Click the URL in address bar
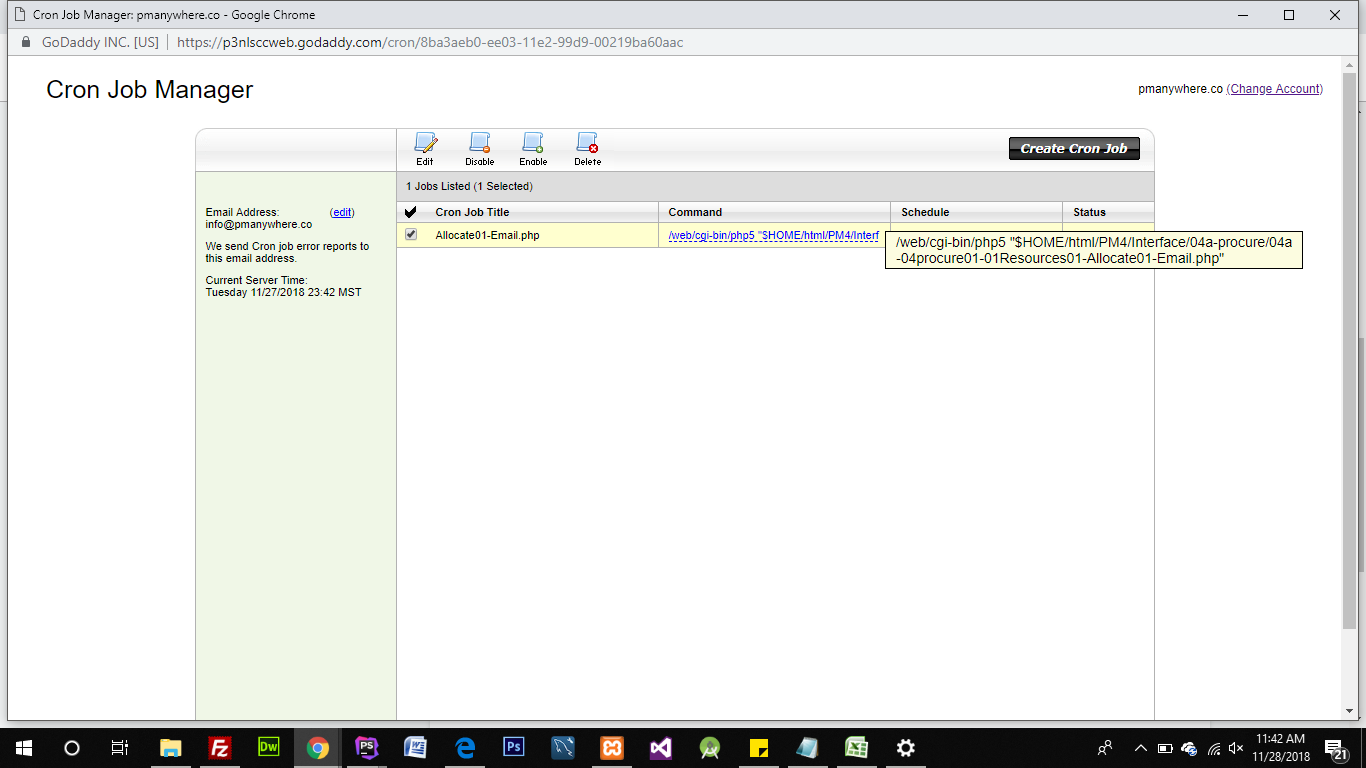Viewport: 1366px width, 768px height. coord(430,43)
